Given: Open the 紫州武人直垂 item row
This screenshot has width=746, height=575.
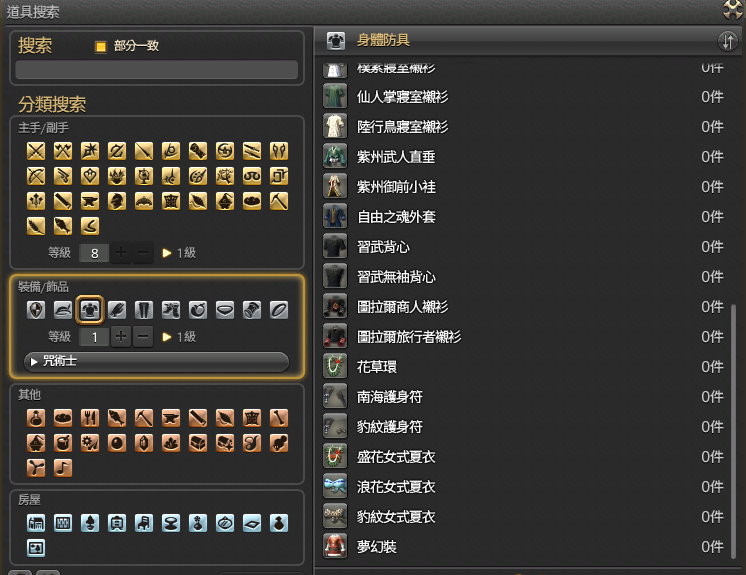Looking at the screenshot, I should click(x=525, y=156).
